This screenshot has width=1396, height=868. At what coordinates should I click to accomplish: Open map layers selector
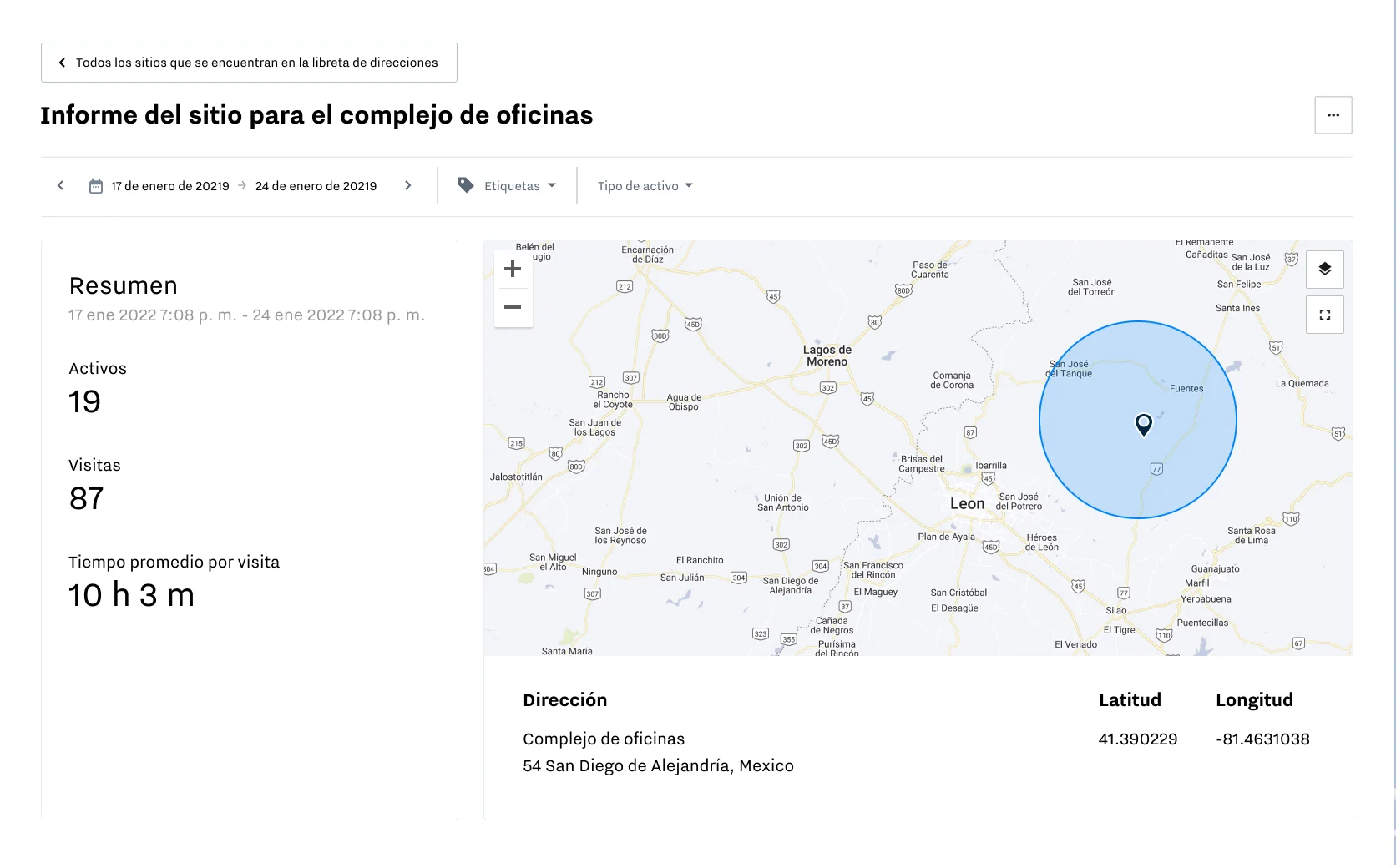(1325, 269)
